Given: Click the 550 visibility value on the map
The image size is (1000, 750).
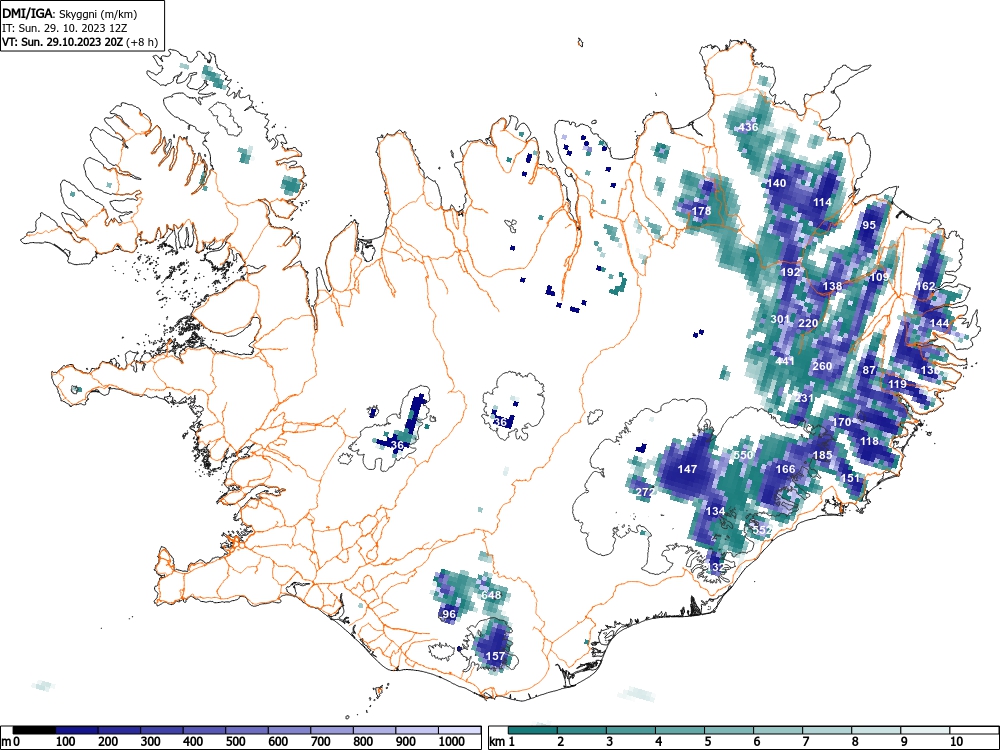Looking at the screenshot, I should tap(743, 455).
